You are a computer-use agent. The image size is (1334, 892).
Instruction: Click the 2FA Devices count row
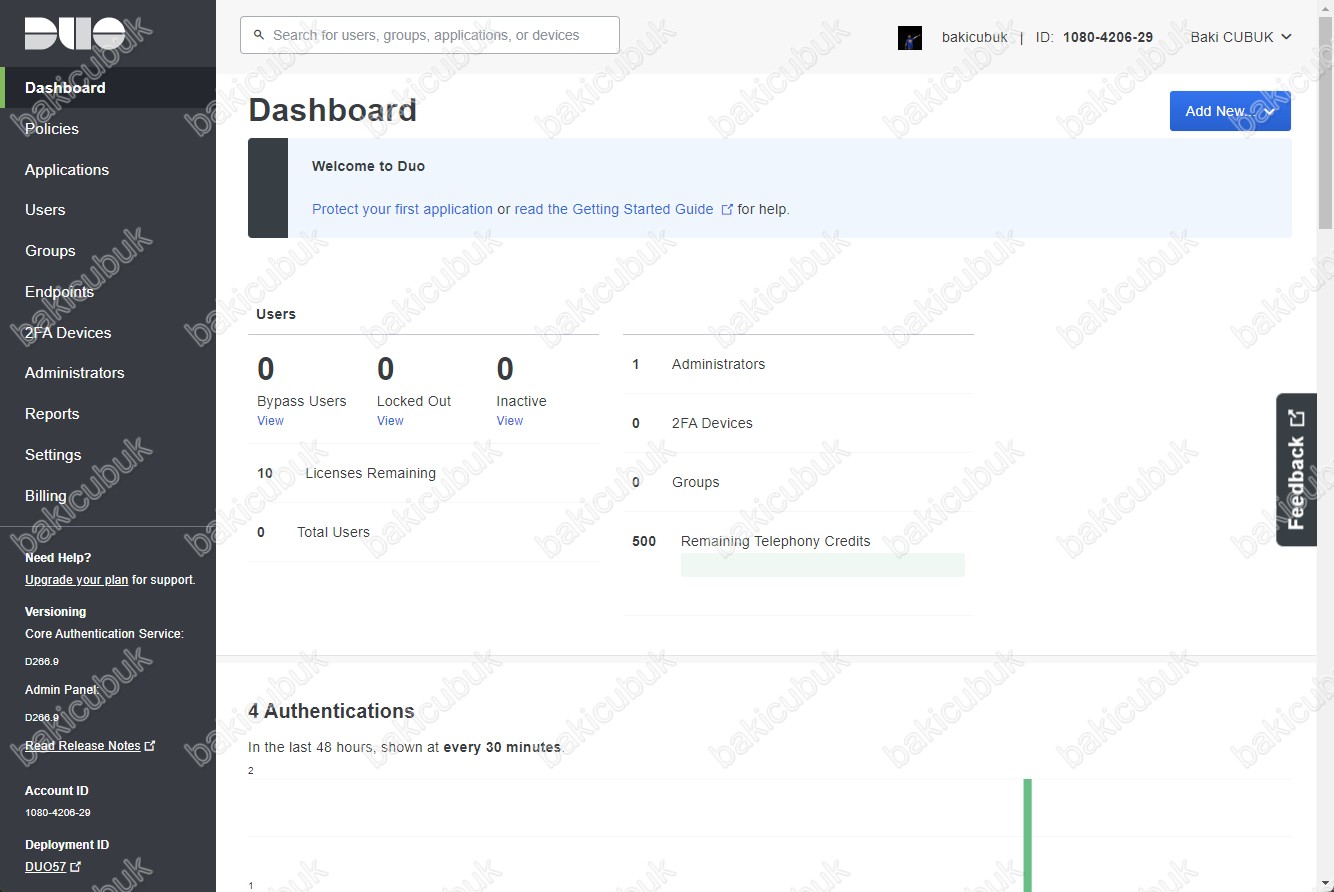pos(798,423)
